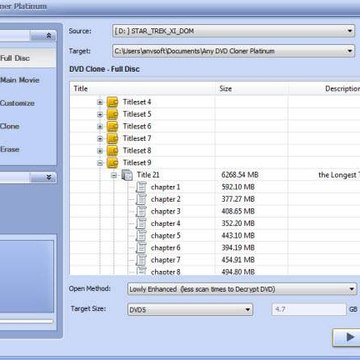360x360 pixels.
Task: Click the Title 21 document icon
Action: coord(127,175)
